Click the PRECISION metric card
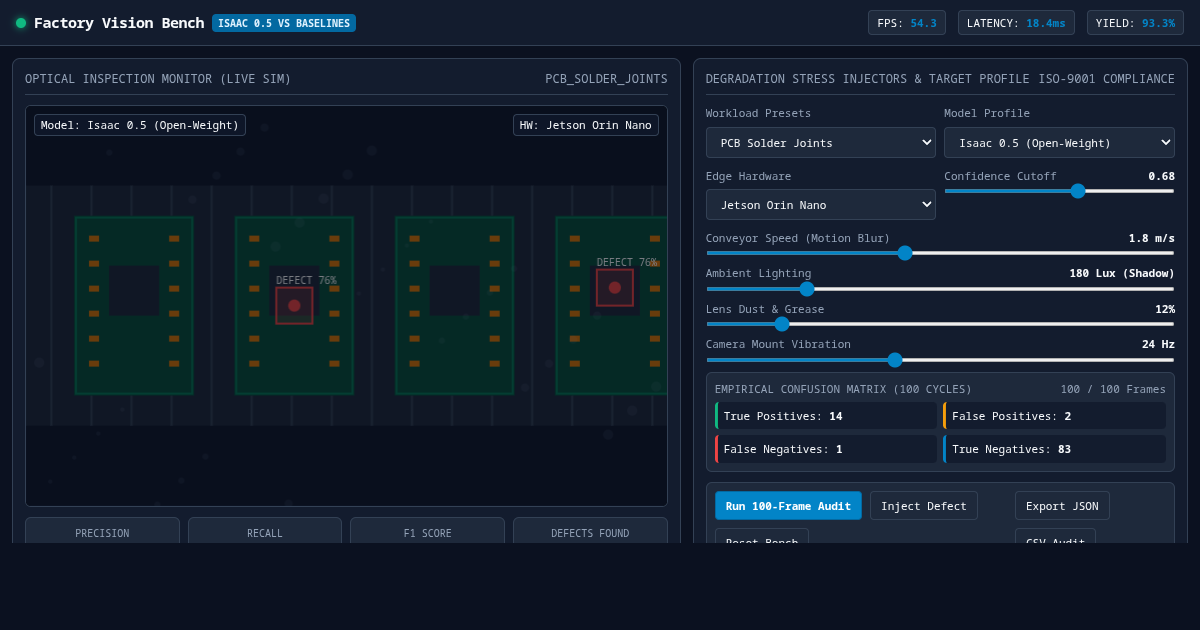This screenshot has width=1200, height=630. tap(102, 531)
